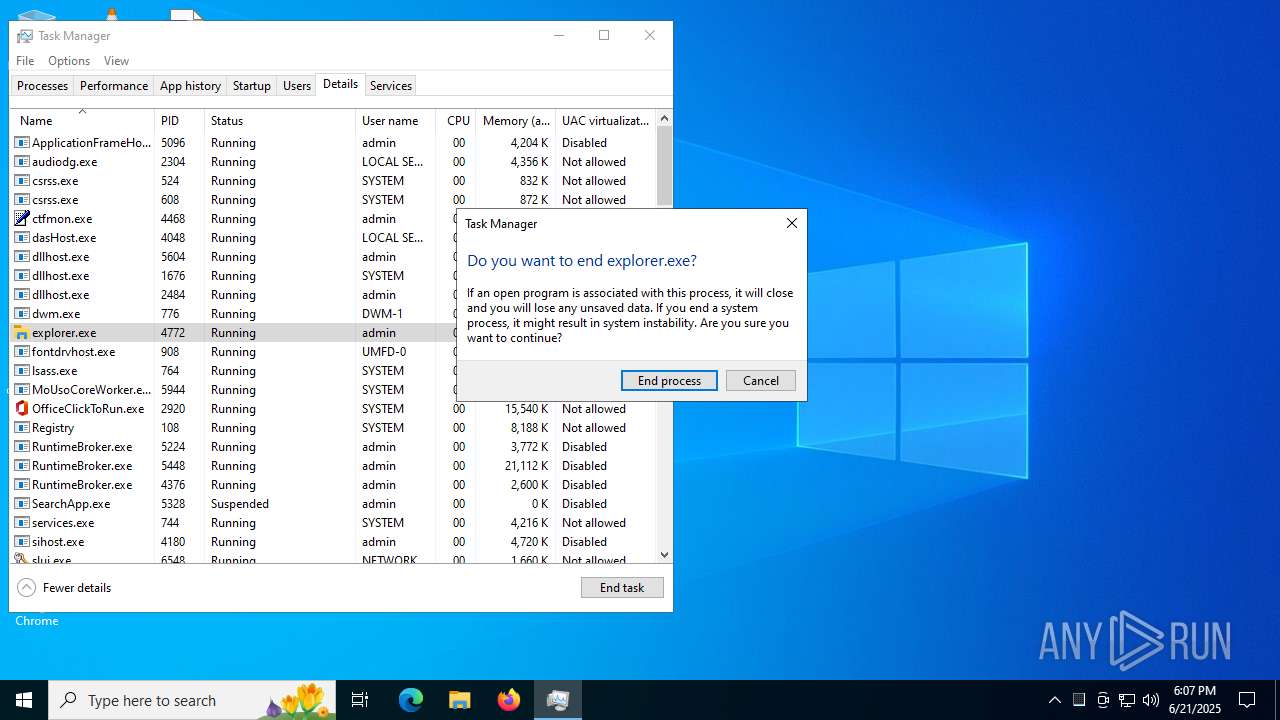The image size is (1280, 720).
Task: Click the lsass.exe process icon
Action: pos(22,371)
